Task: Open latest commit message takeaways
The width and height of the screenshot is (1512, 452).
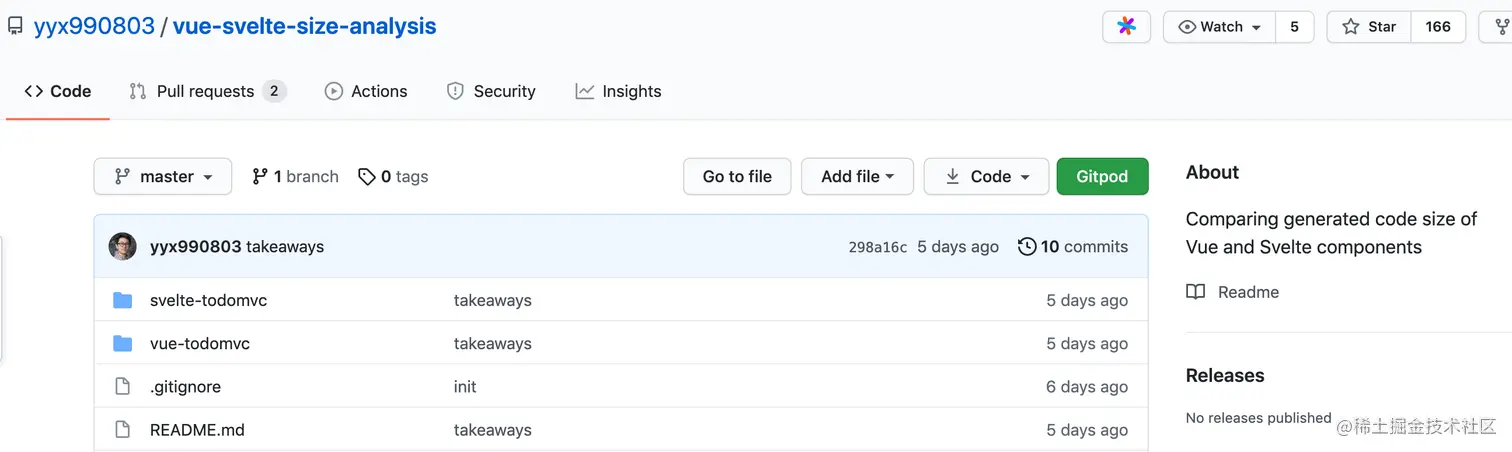Action: coord(285,247)
